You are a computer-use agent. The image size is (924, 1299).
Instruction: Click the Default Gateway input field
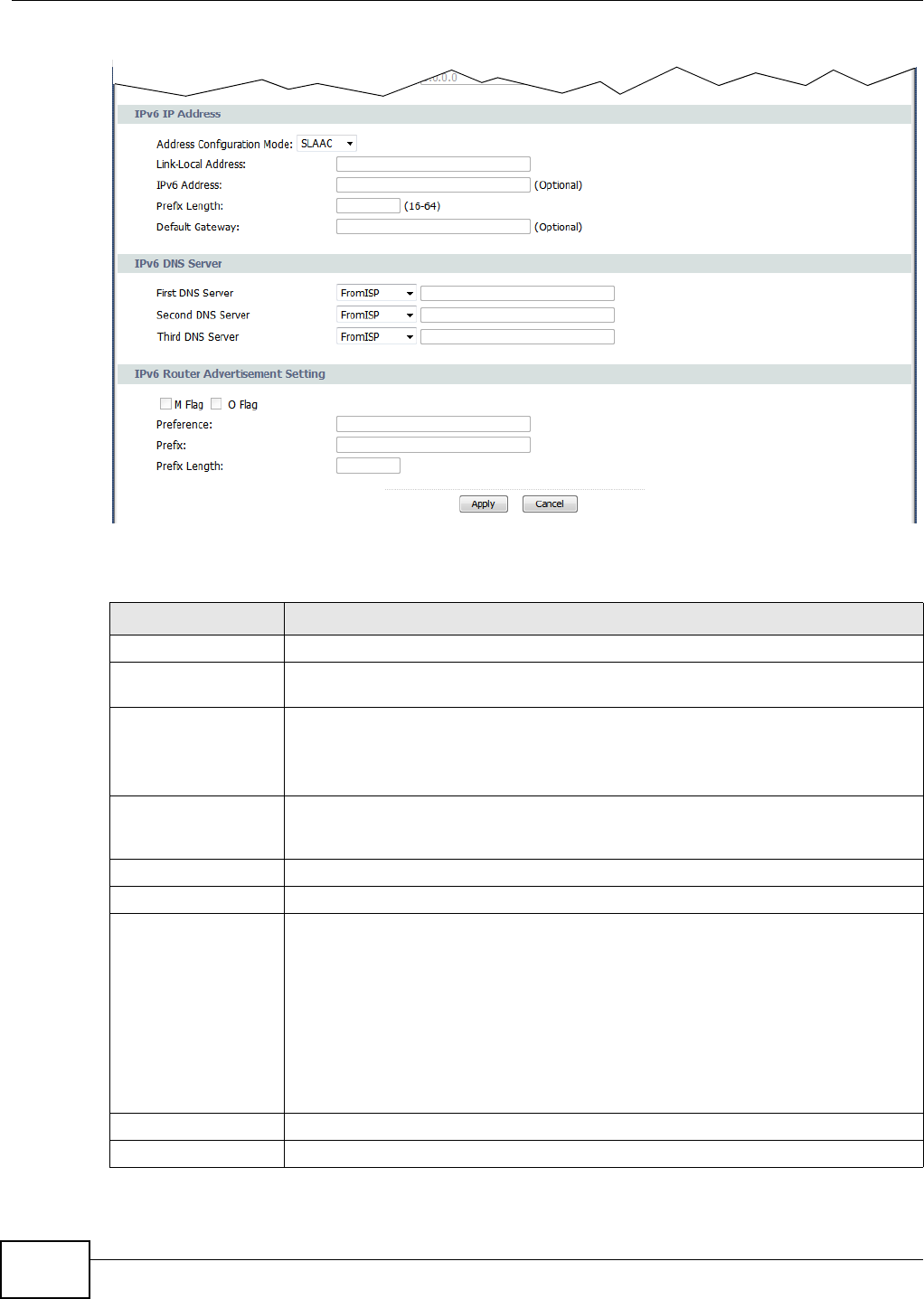pyautogui.click(x=433, y=226)
